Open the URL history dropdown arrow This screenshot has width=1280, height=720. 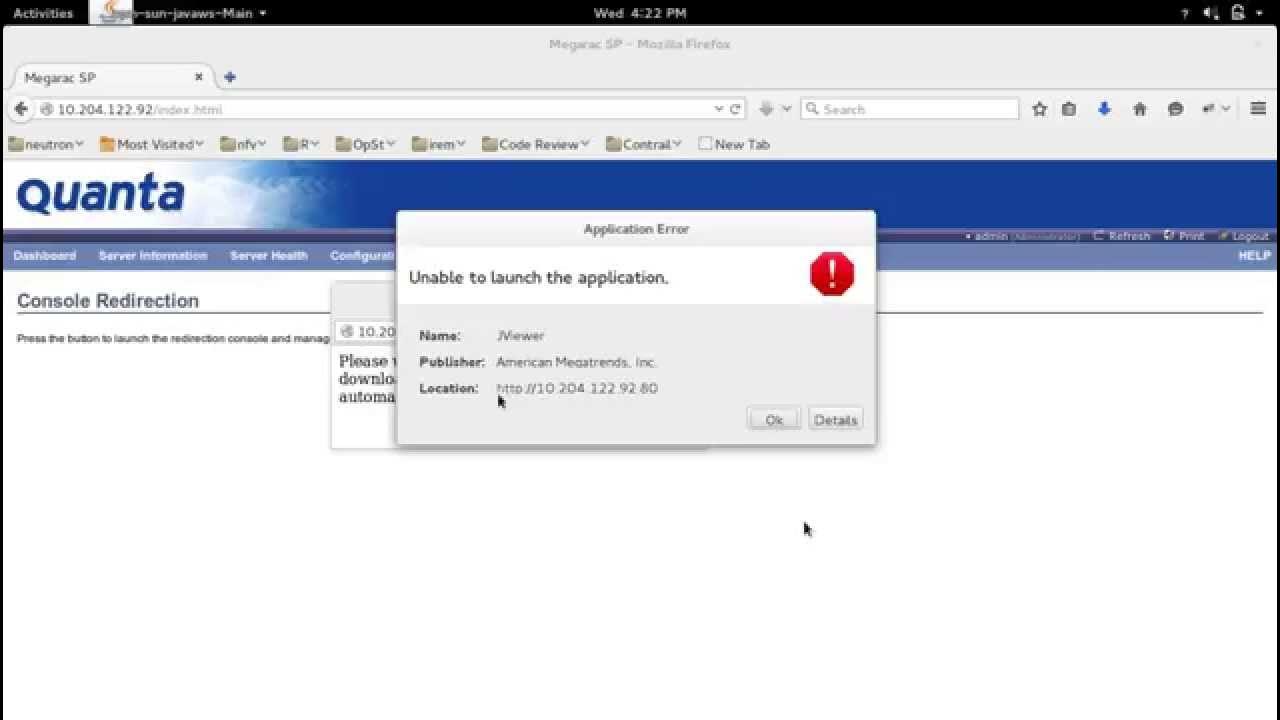tap(718, 109)
